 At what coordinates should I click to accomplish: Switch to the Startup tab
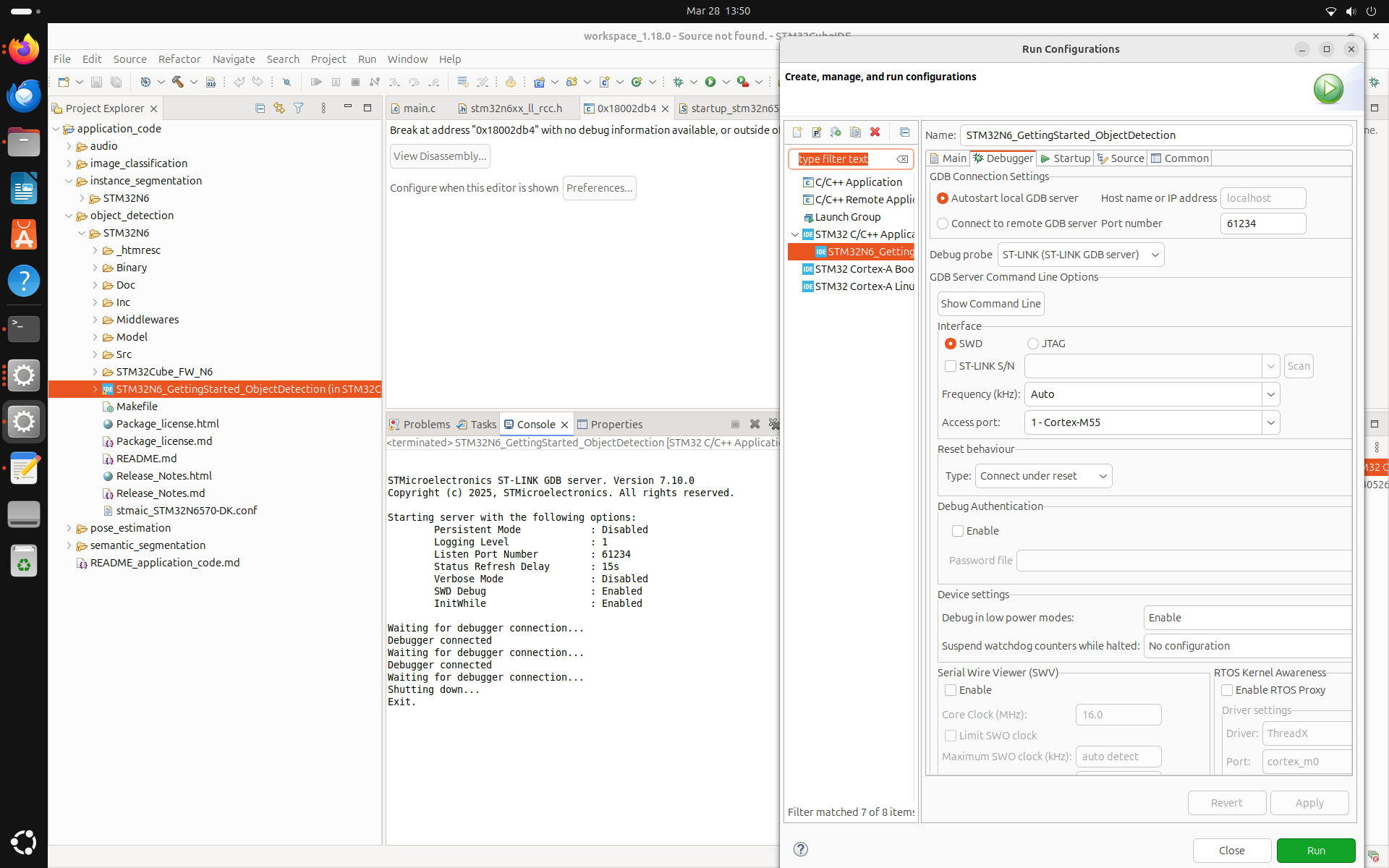pos(1065,158)
